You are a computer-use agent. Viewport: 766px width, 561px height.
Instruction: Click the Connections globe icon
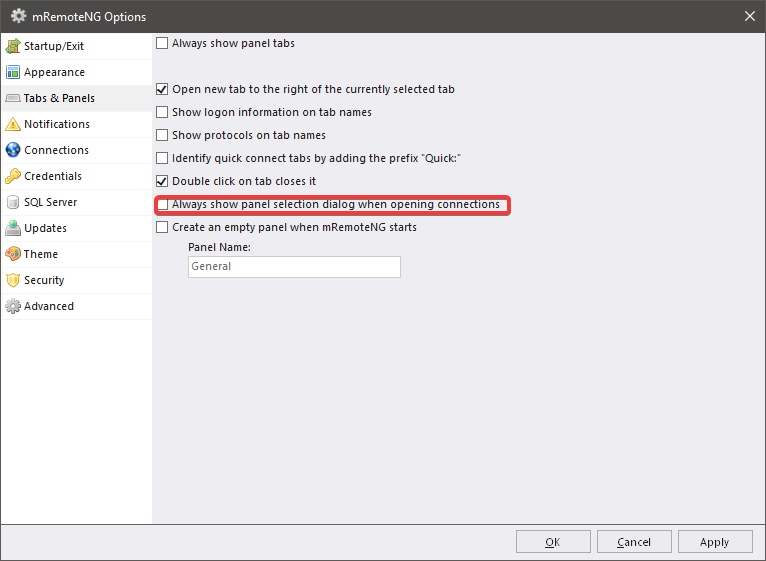point(13,150)
